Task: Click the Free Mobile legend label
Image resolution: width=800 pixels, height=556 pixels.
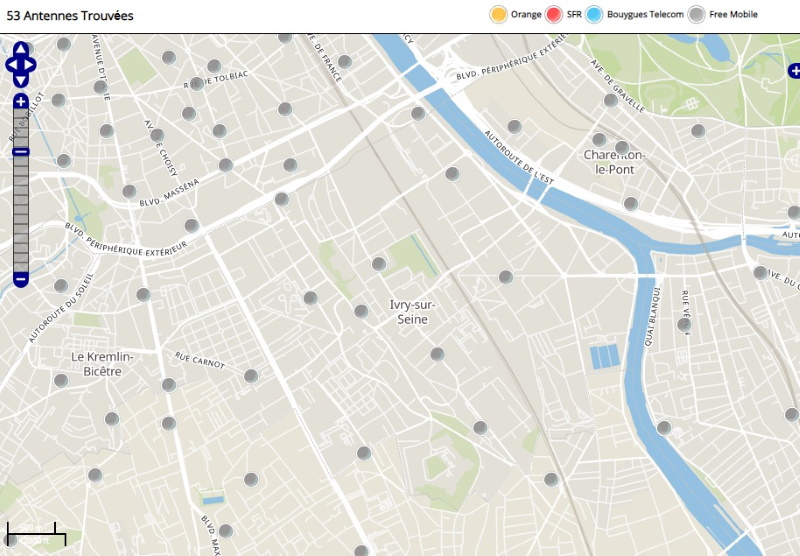Action: tap(734, 14)
